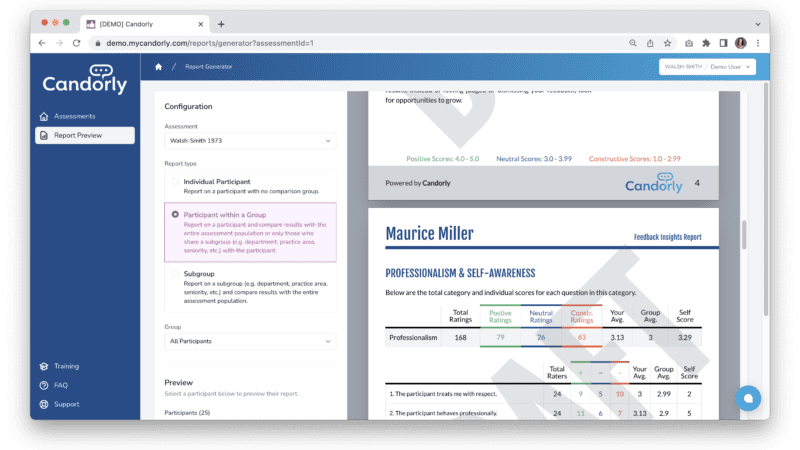Viewport: 800px width, 450px height.
Task: Open Report Preview in the sidebar
Action: (85, 135)
